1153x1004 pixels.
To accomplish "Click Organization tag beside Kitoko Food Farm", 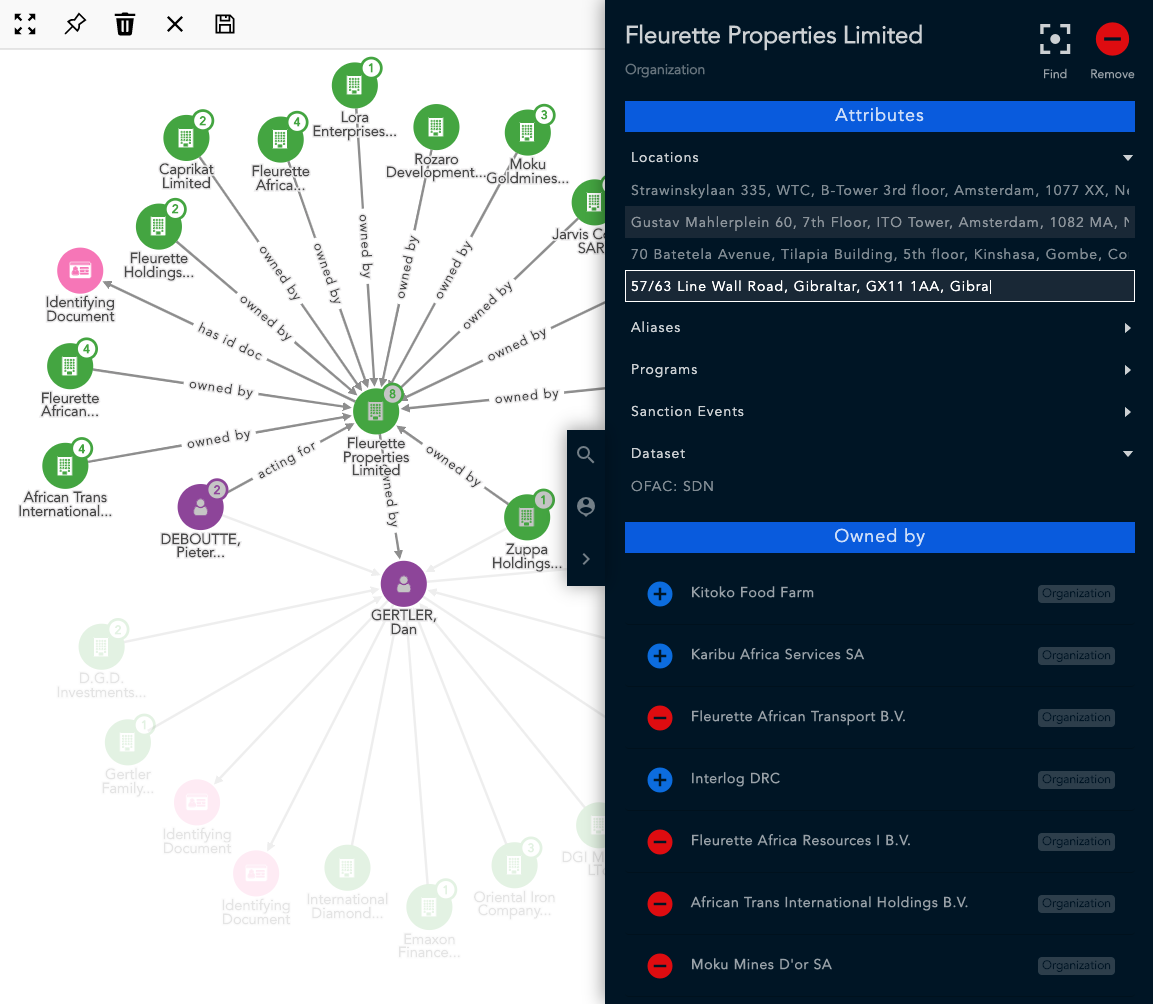I will pyautogui.click(x=1076, y=594).
